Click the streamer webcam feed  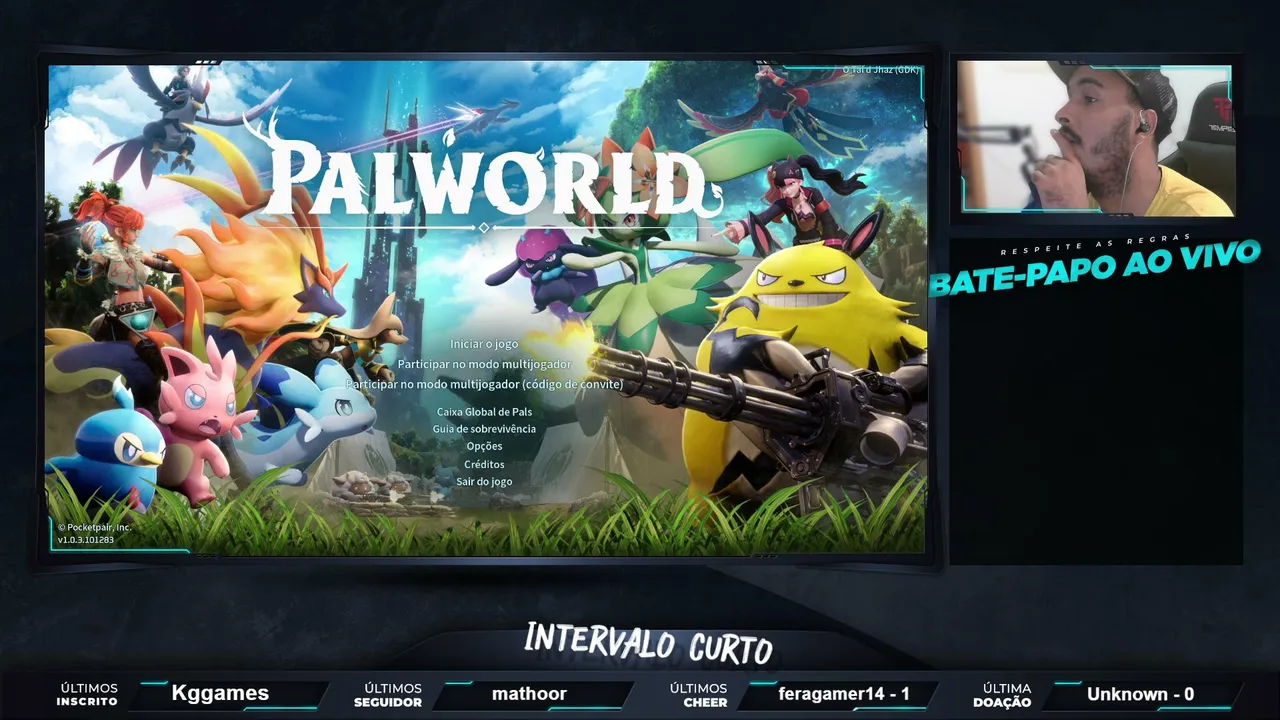tap(1097, 138)
